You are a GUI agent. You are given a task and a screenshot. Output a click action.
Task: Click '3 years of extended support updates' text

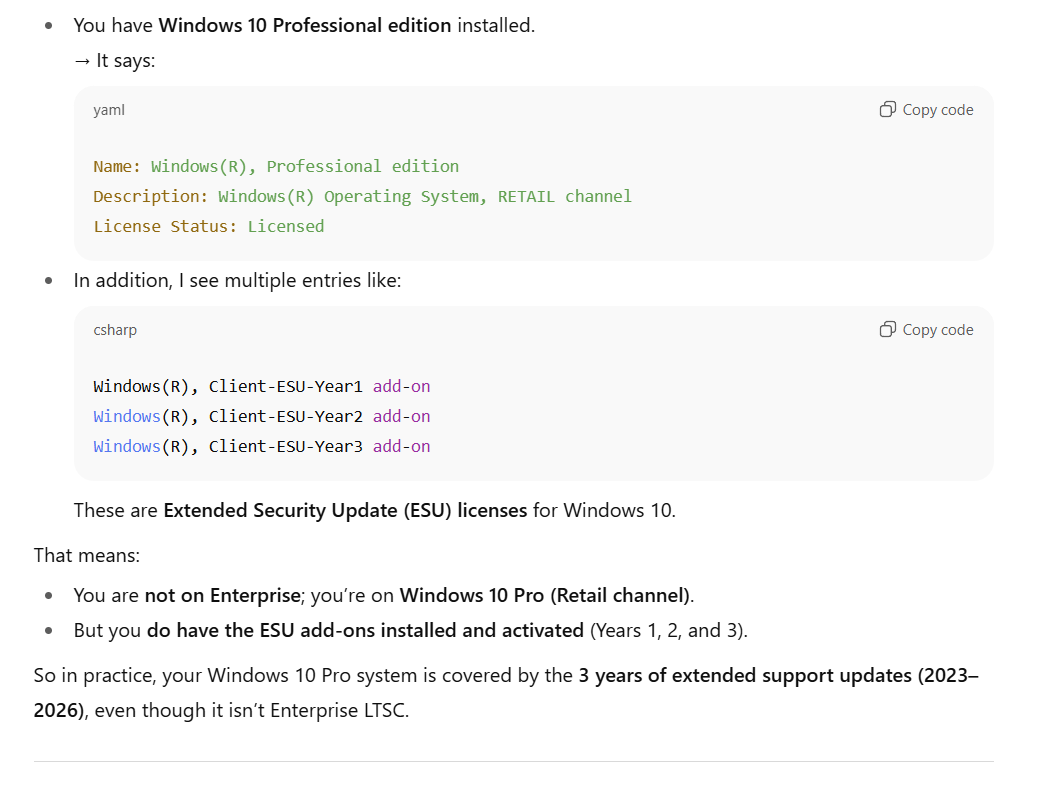[745, 676]
